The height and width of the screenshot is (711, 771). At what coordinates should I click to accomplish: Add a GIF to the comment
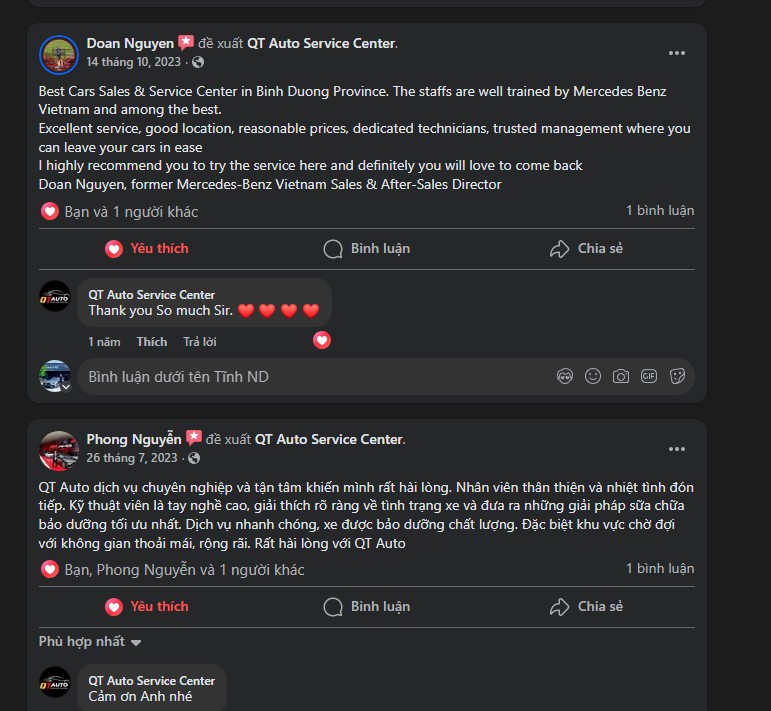coord(649,377)
